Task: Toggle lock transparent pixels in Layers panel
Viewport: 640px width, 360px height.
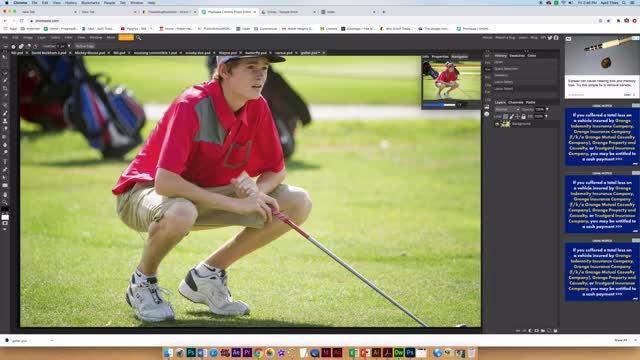Action: 505,116
